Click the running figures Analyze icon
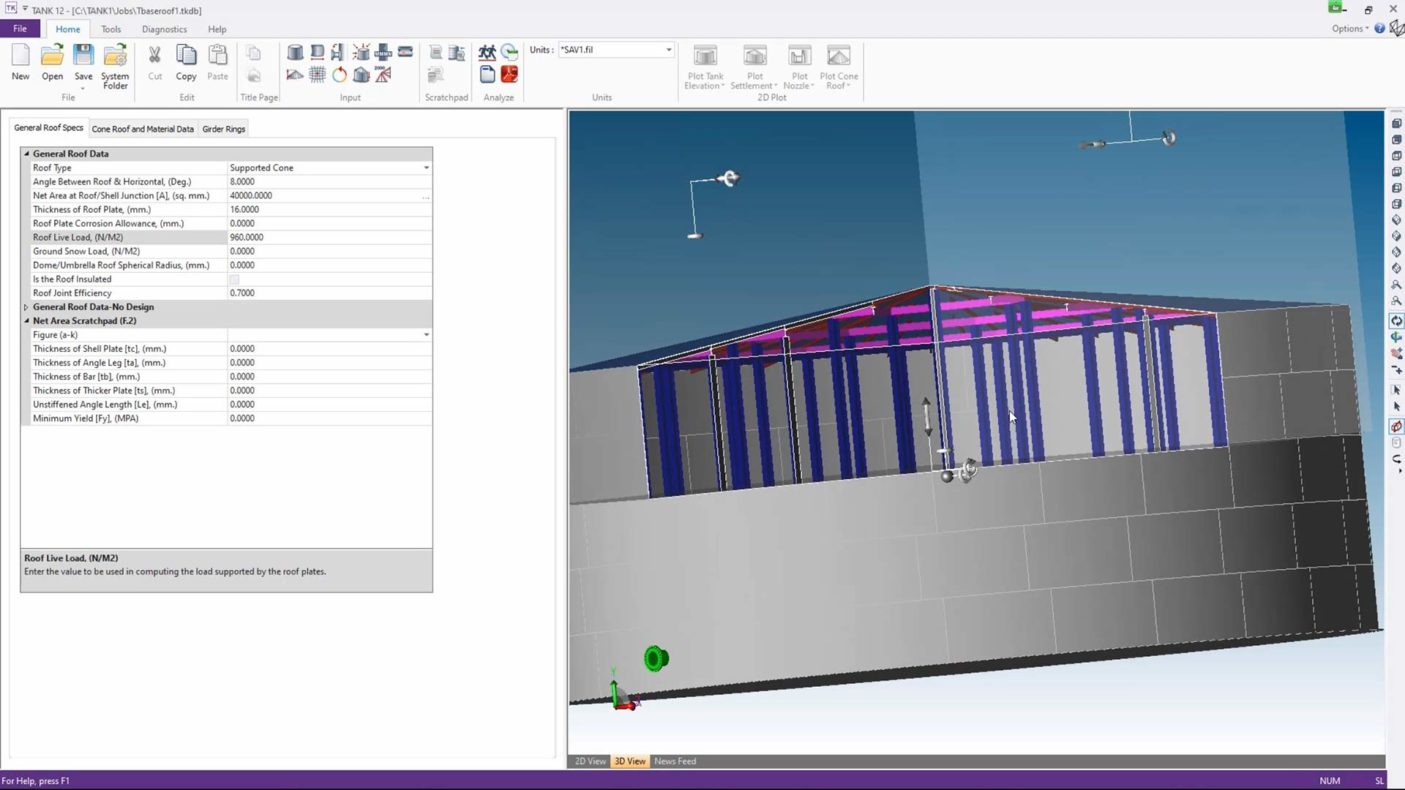This screenshot has height=790, width=1405. pos(487,52)
